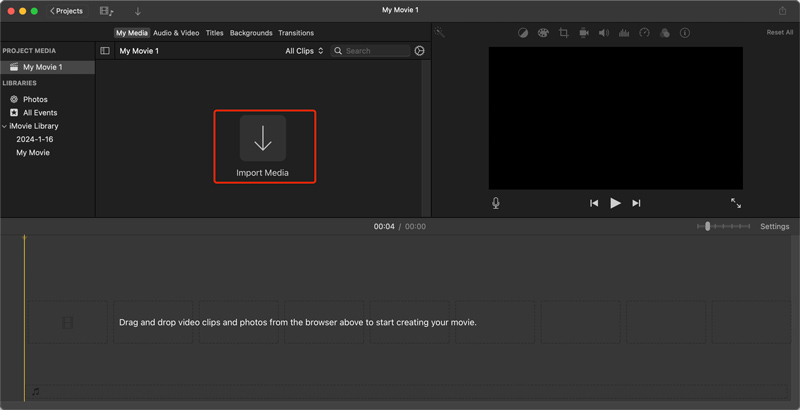Open the Stabilization camera tool

pos(584,33)
